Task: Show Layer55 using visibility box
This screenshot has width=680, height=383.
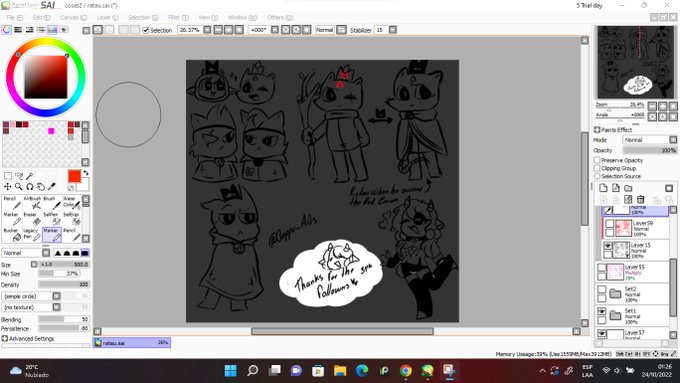Action: 601,268
